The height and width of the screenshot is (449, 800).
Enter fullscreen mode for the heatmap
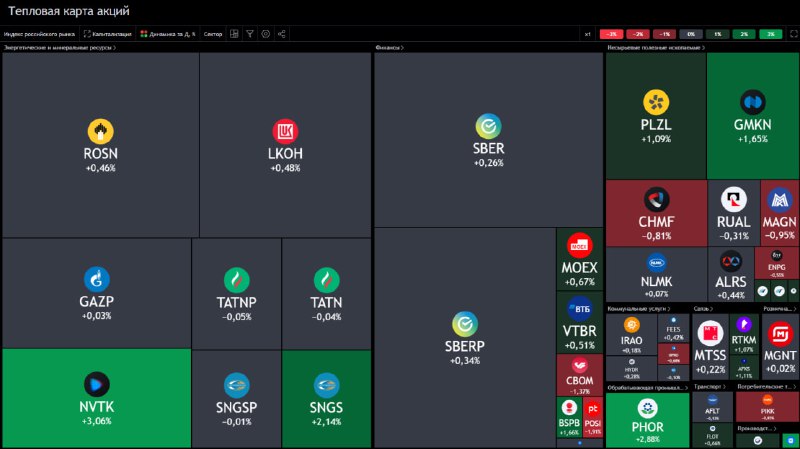794,34
